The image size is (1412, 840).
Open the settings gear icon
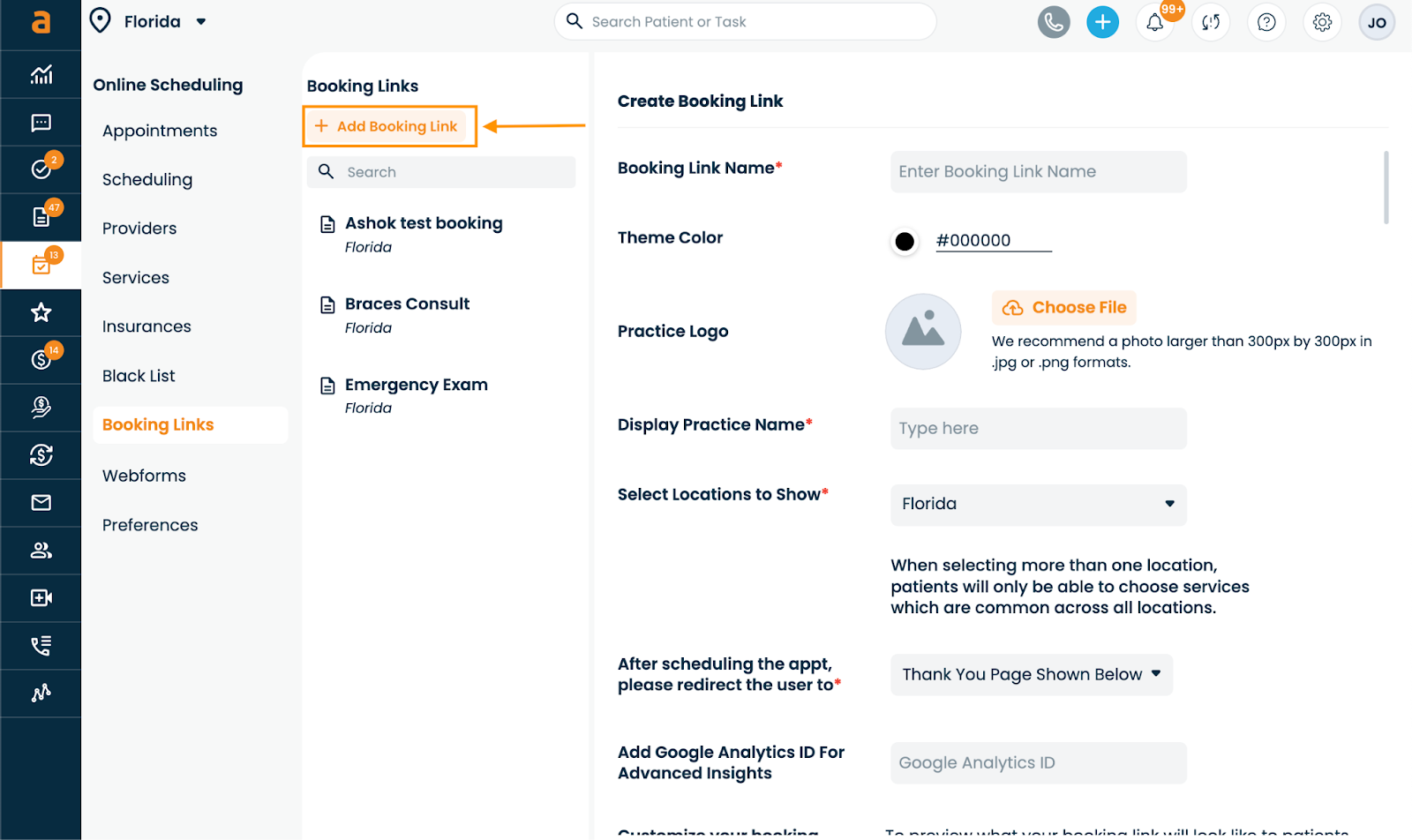[x=1322, y=22]
